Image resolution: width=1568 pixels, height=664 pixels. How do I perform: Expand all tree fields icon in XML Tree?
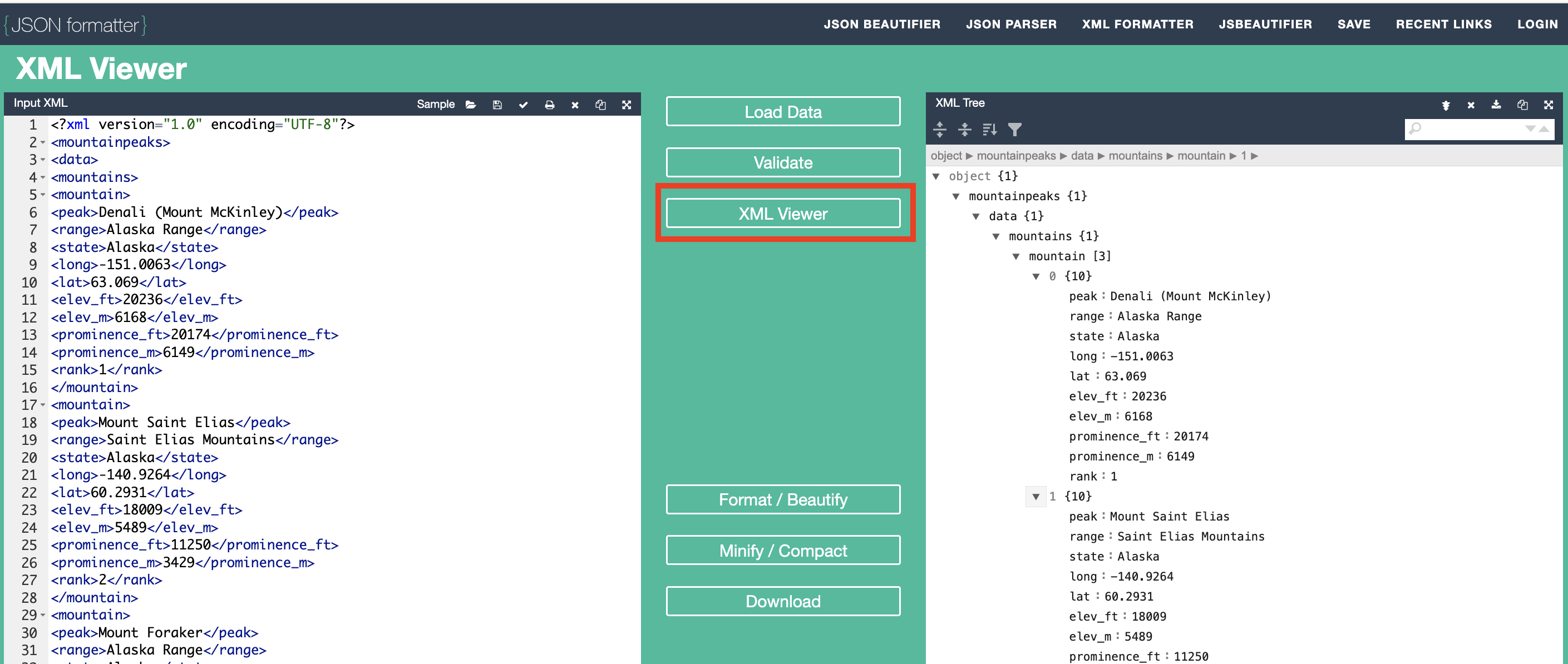(x=939, y=129)
